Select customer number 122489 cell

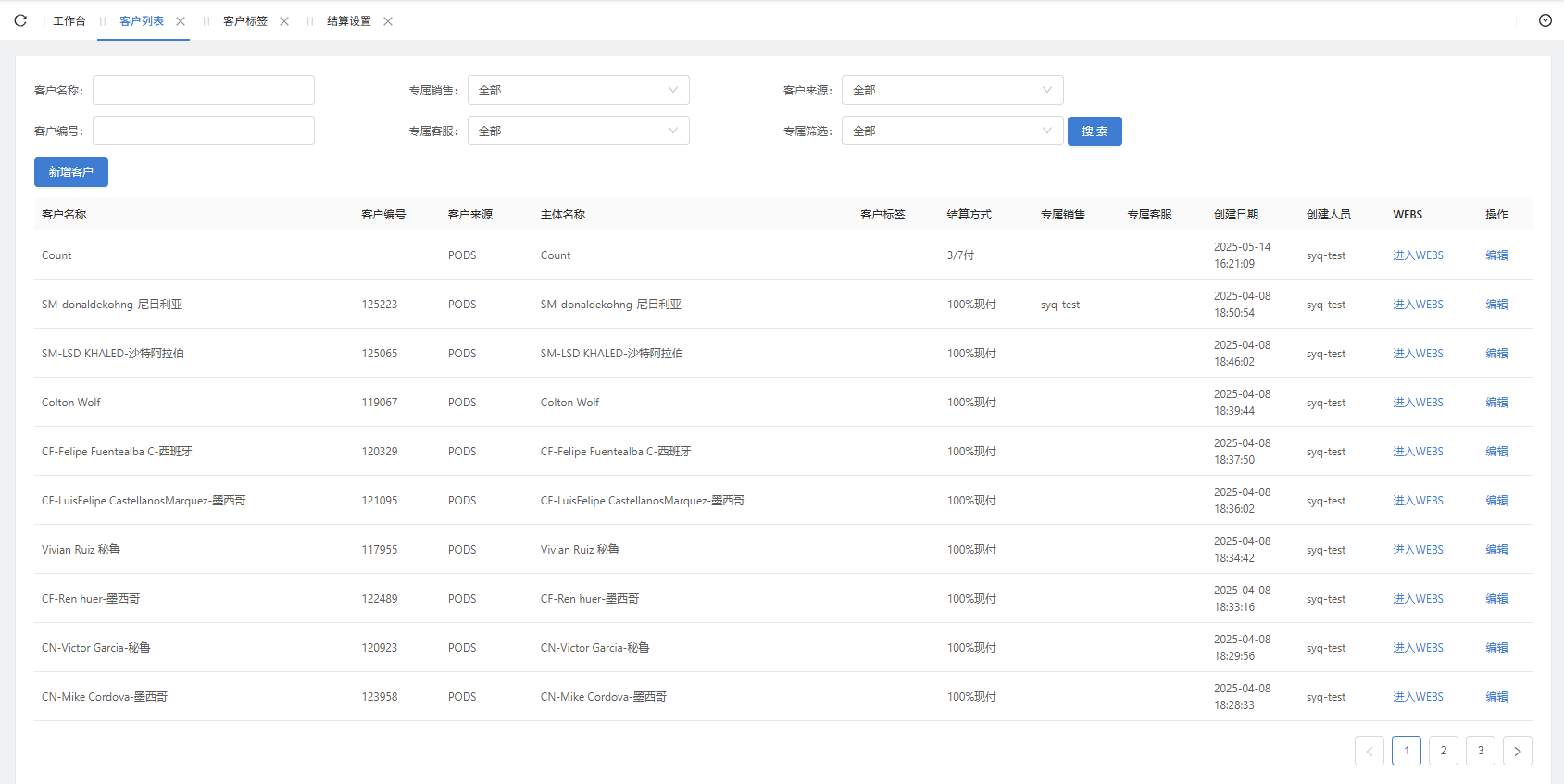pyautogui.click(x=380, y=599)
